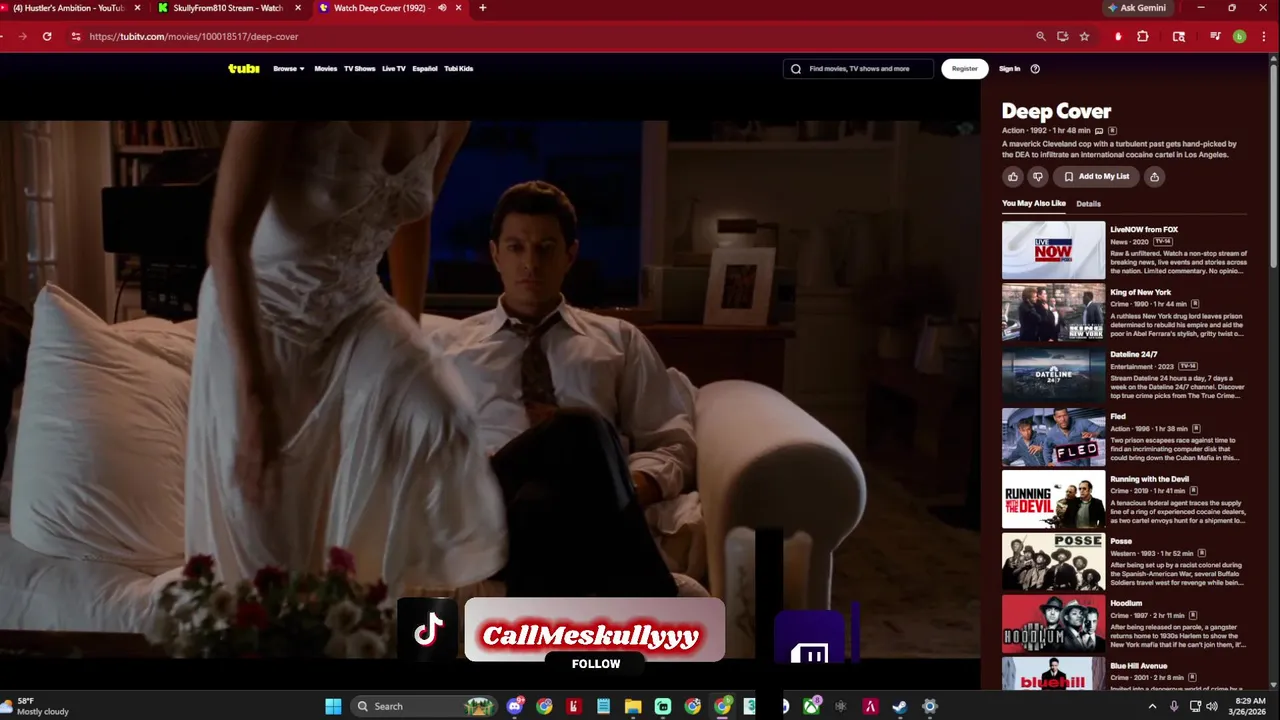Click the closed captions icon beside runtime
Image resolution: width=1280 pixels, height=720 pixels.
pos(1099,131)
